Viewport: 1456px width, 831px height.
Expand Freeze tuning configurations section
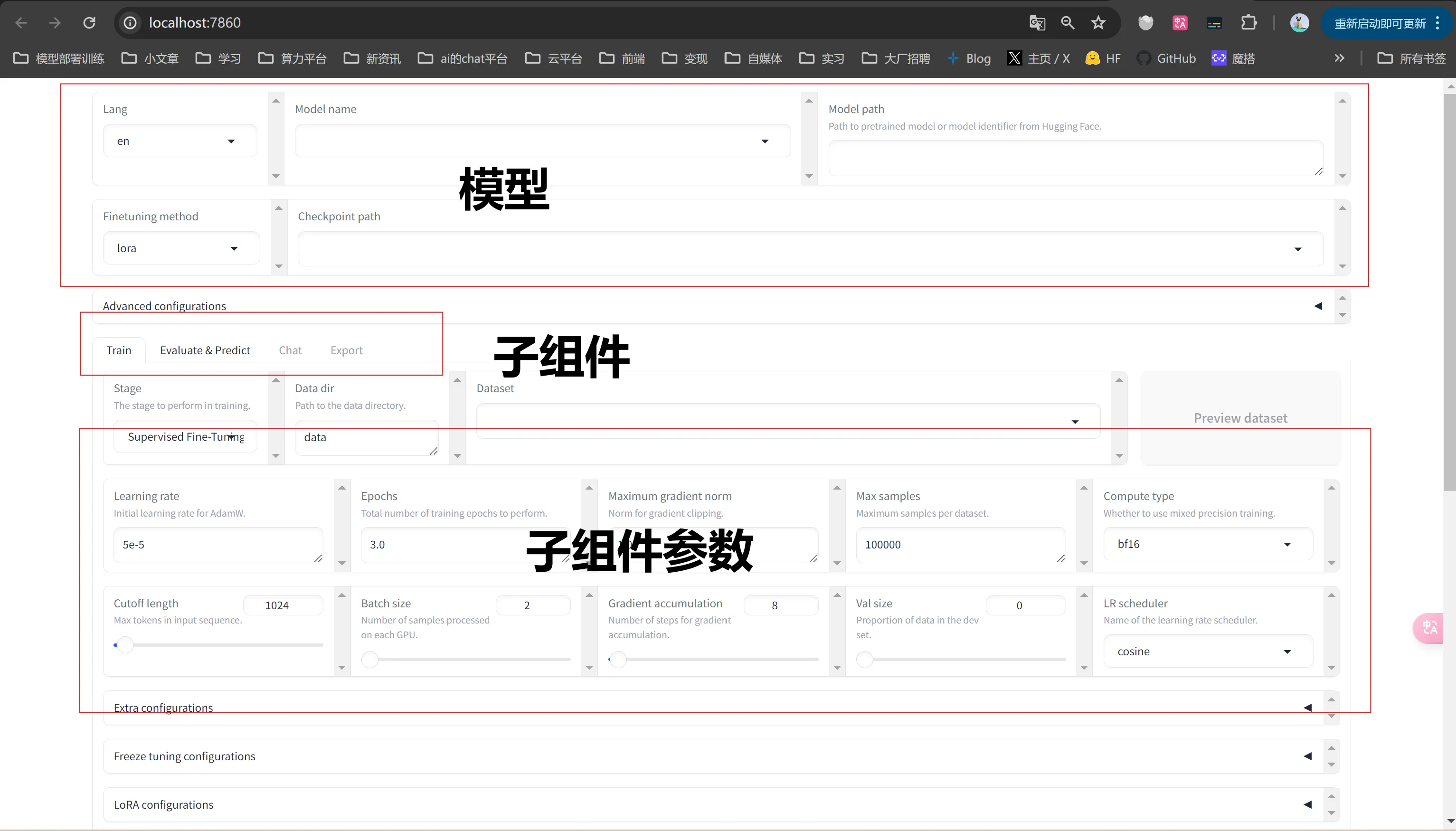(713, 756)
